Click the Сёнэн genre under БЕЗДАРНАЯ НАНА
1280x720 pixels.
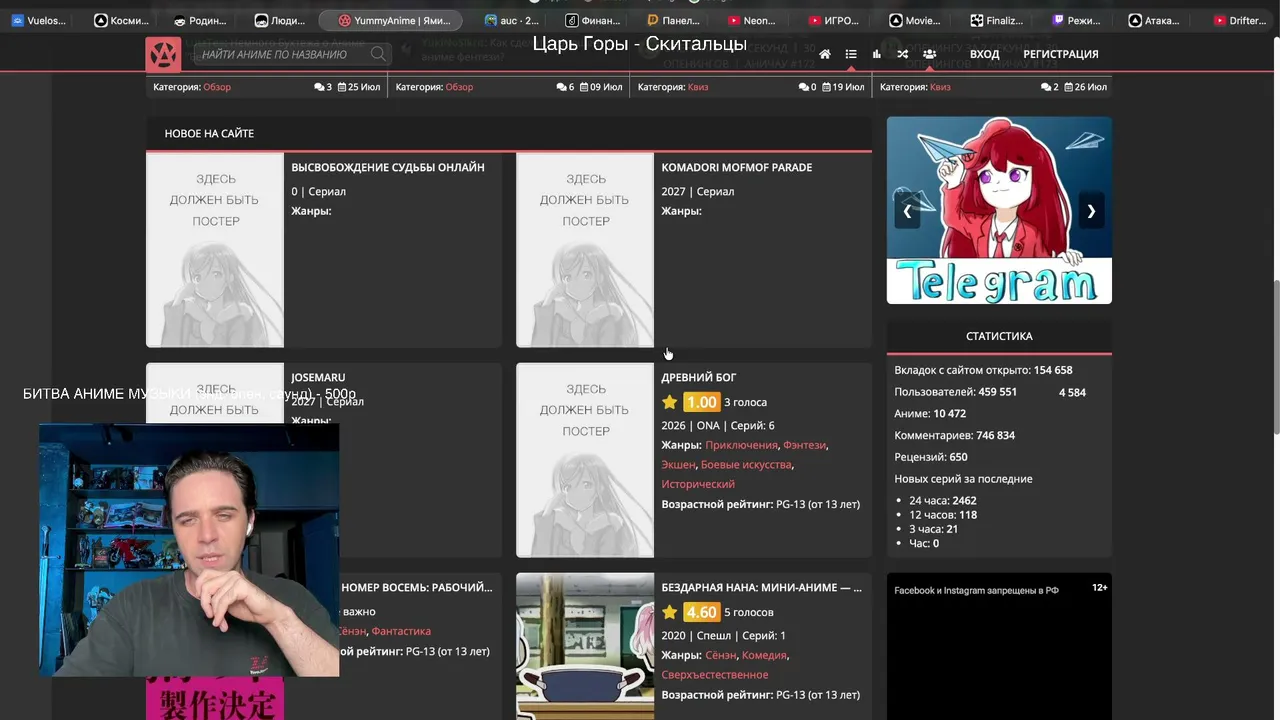tap(720, 655)
